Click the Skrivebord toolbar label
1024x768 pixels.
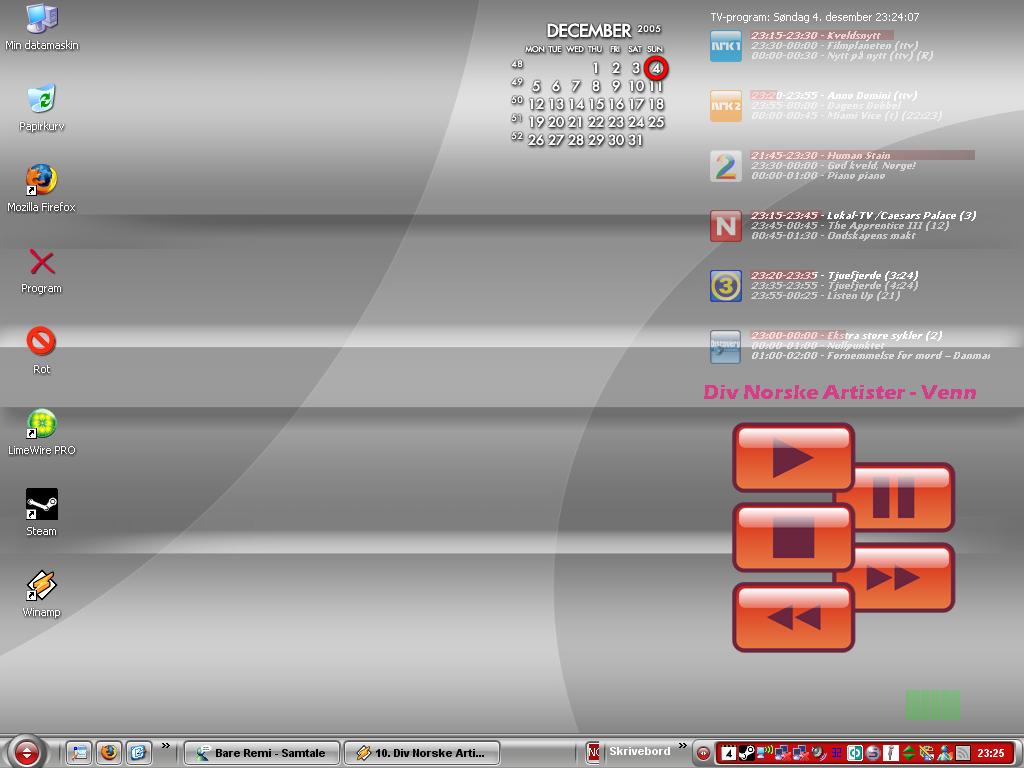point(640,751)
